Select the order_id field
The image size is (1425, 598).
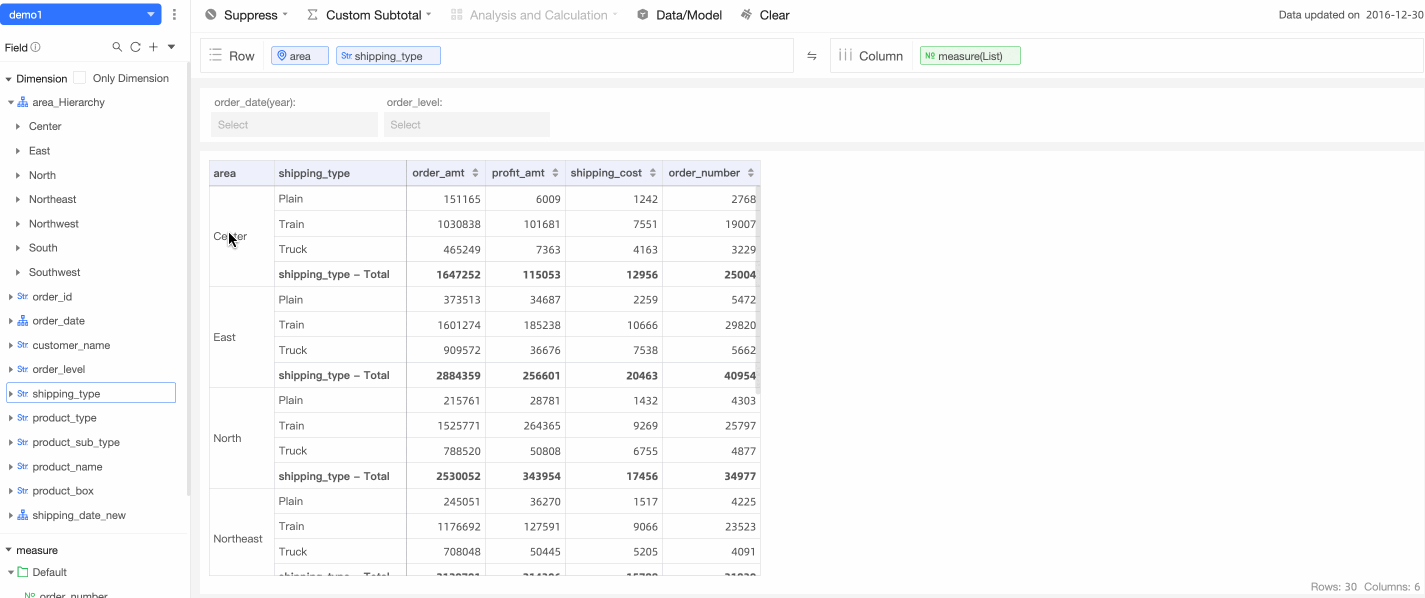pos(52,297)
